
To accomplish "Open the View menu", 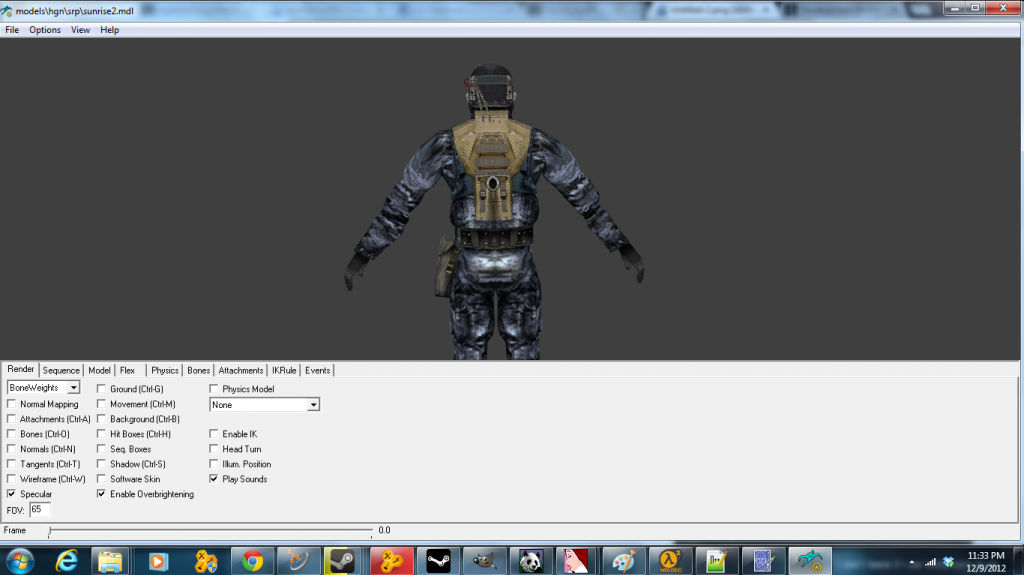I will [x=80, y=30].
